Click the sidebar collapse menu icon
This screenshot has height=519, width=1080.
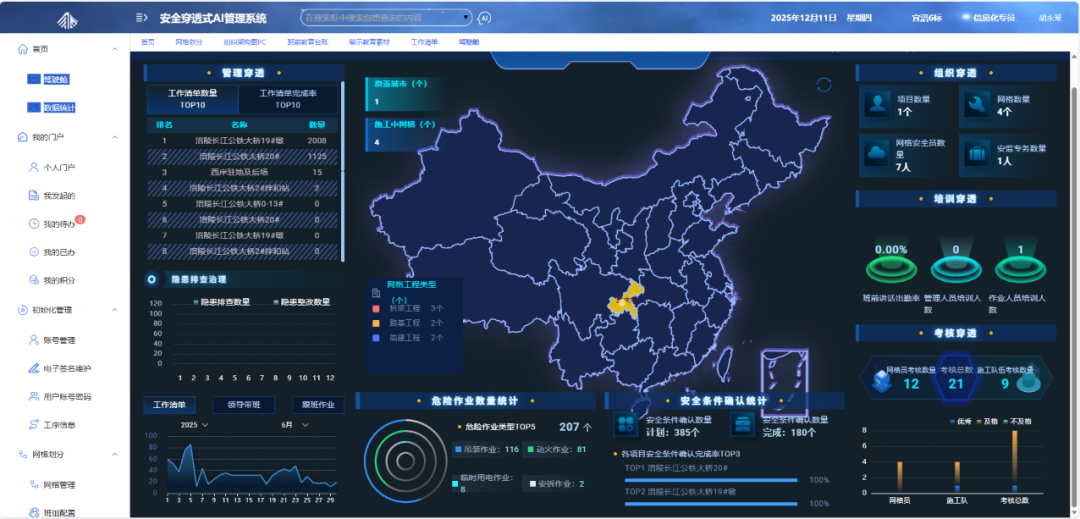click(x=142, y=18)
